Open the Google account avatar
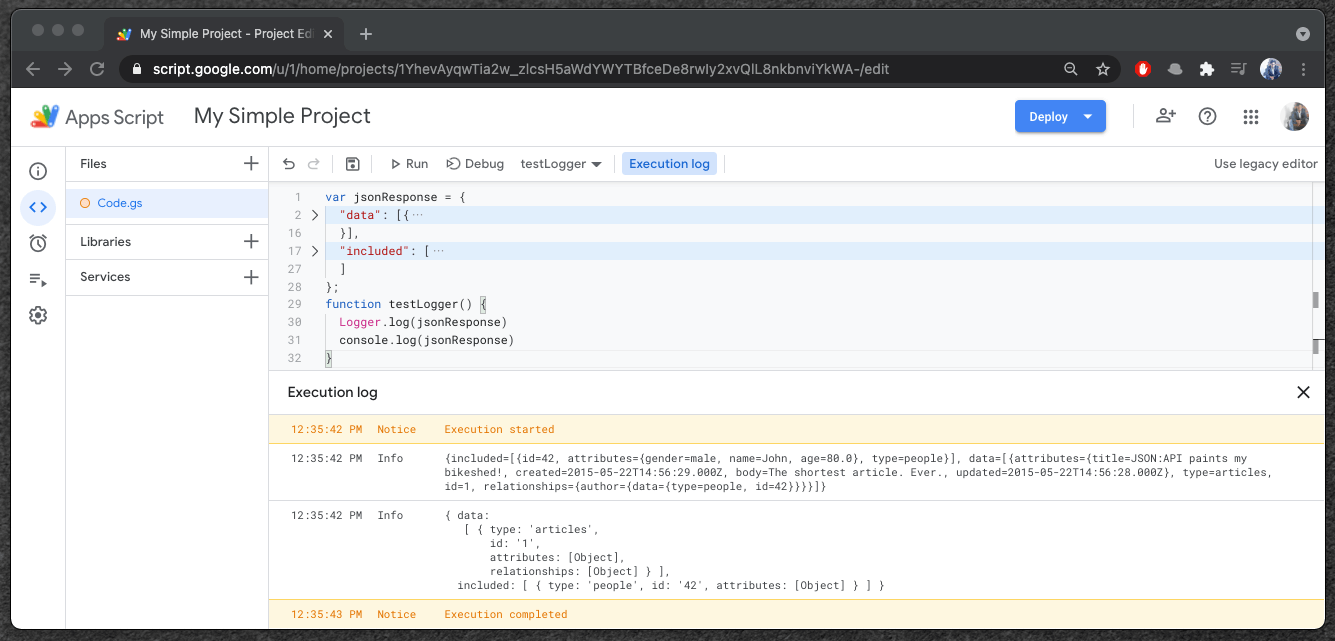 1295,116
